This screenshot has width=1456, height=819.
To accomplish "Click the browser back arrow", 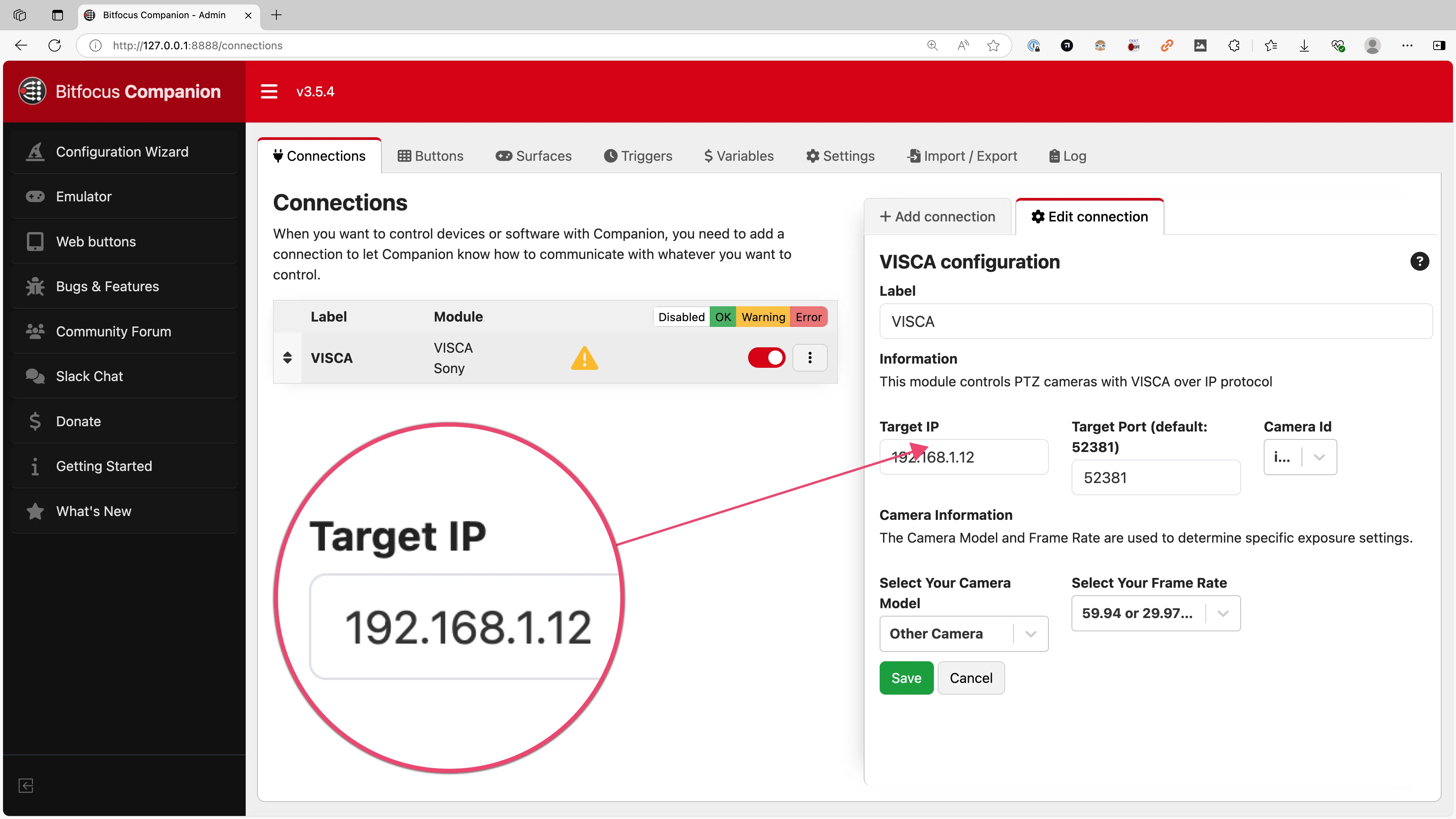I will pos(21,45).
